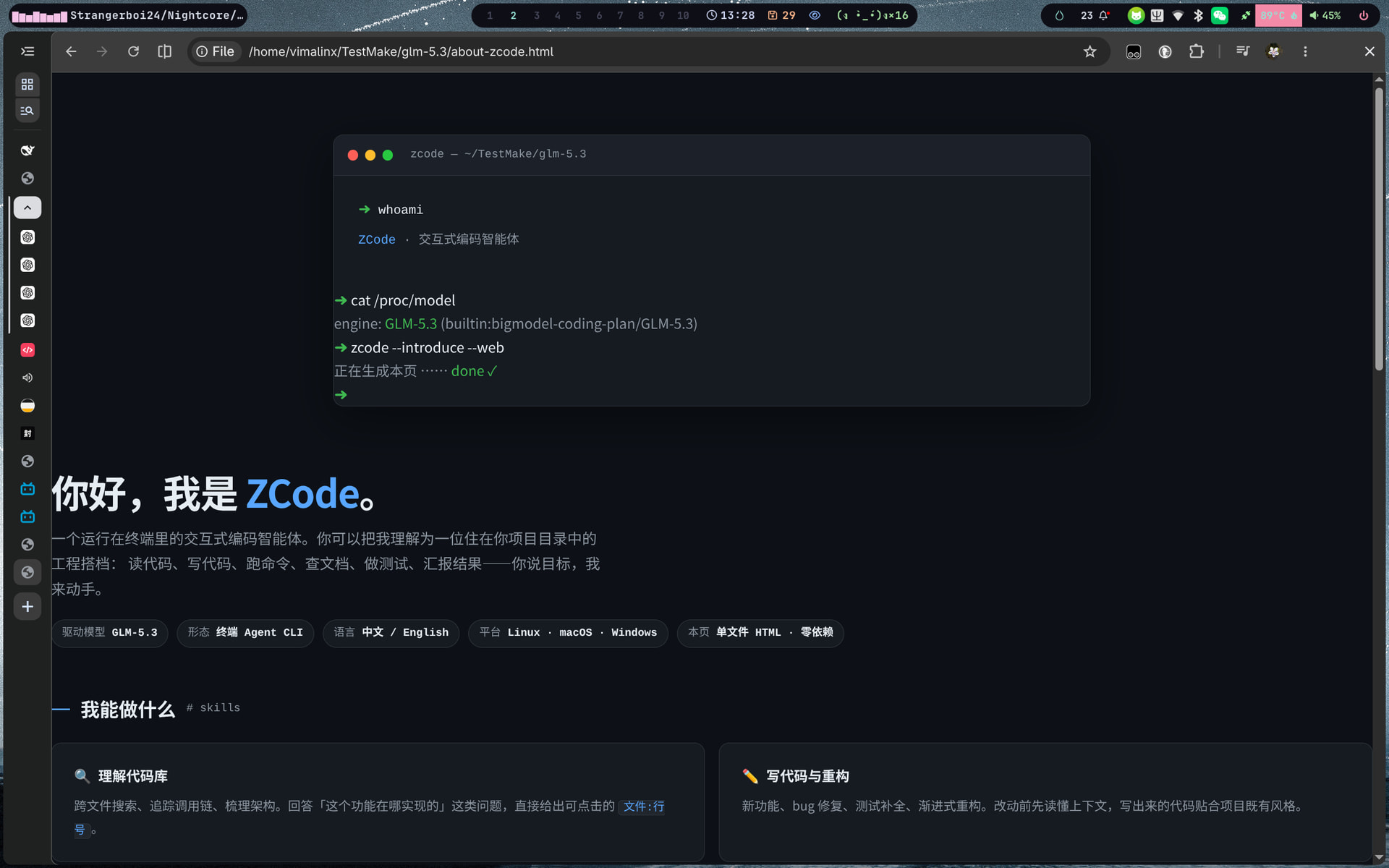Click the 中文 / English language chip

(391, 633)
